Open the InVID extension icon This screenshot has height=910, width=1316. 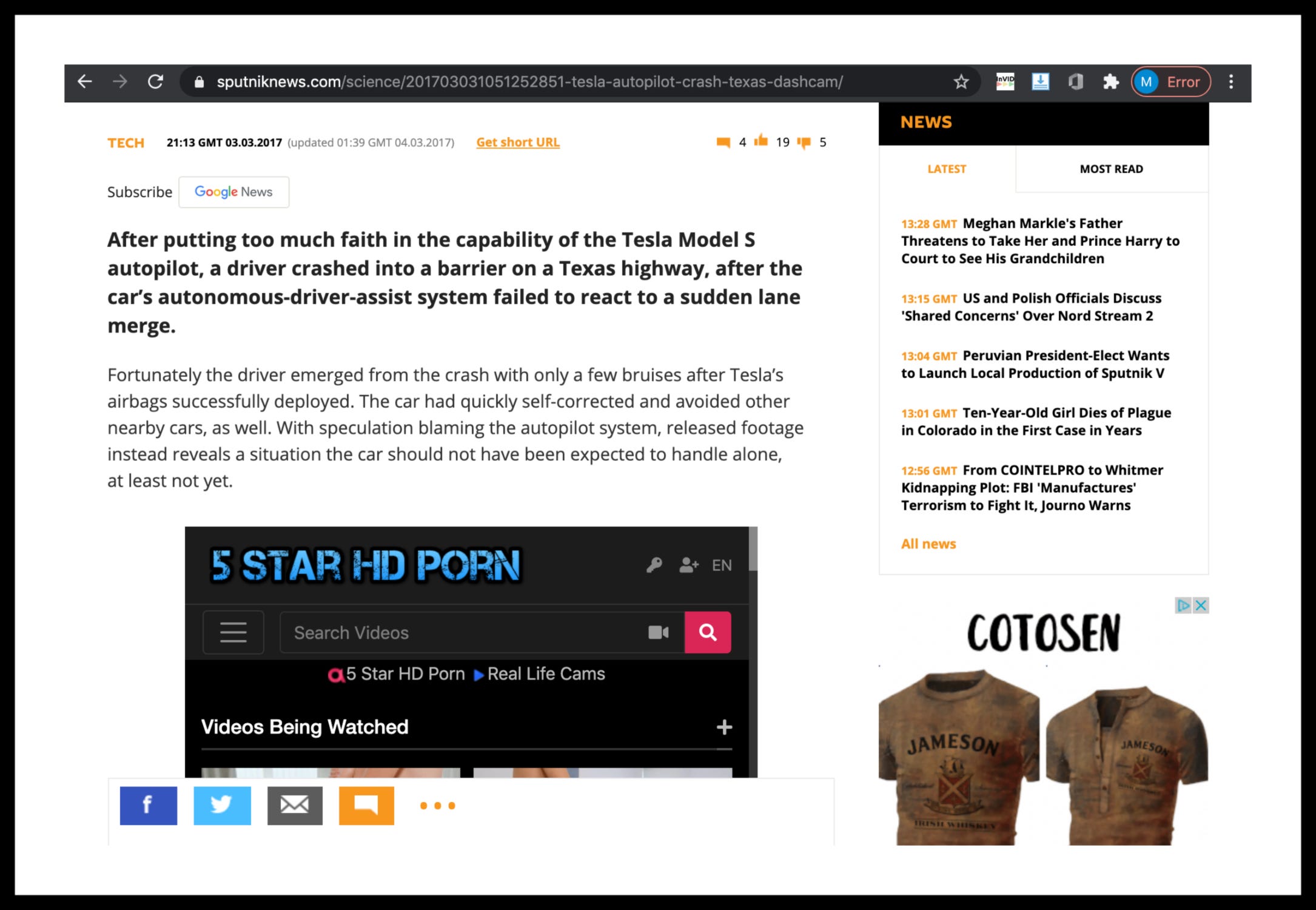click(1005, 81)
